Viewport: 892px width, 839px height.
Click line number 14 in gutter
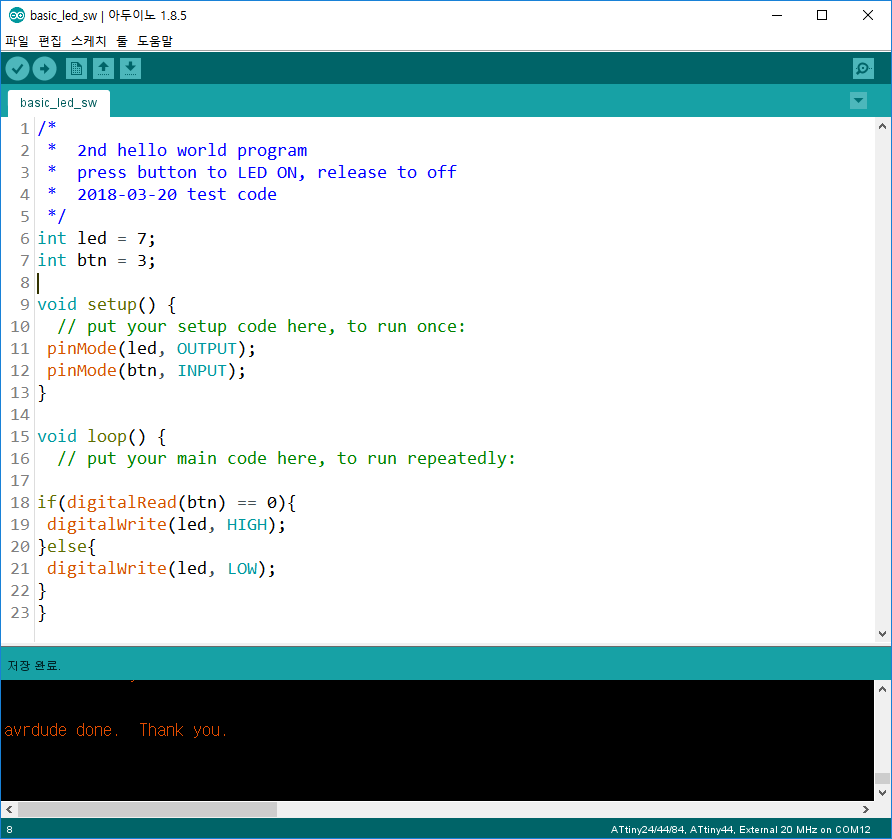20,415
